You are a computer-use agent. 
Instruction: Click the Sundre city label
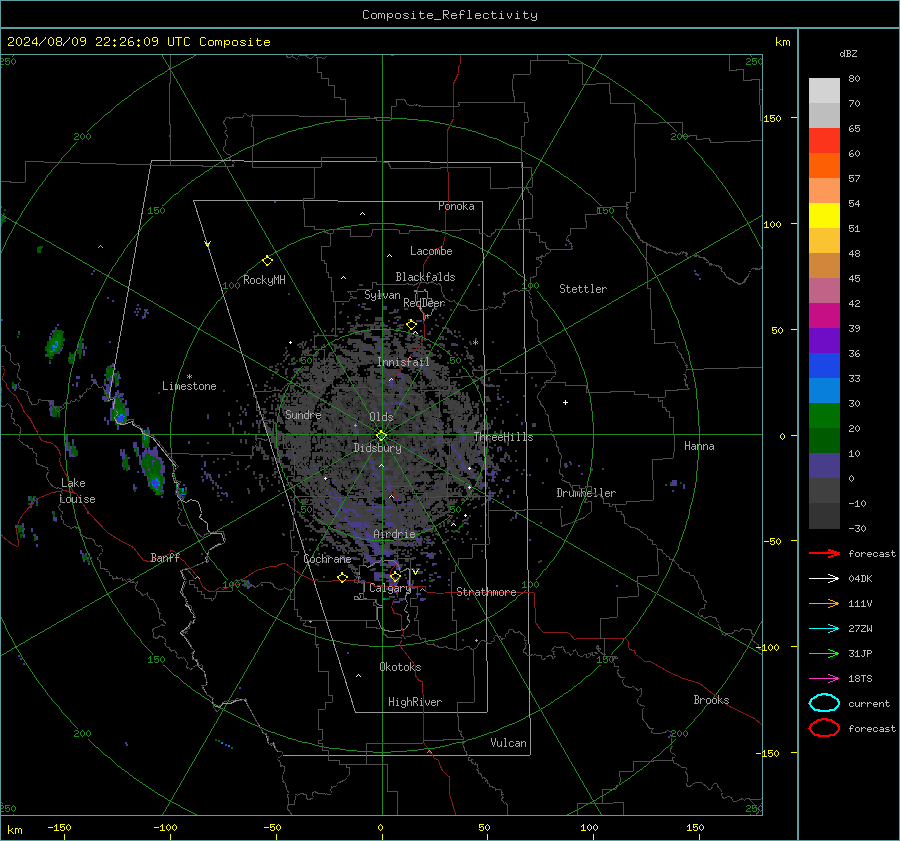point(303,414)
